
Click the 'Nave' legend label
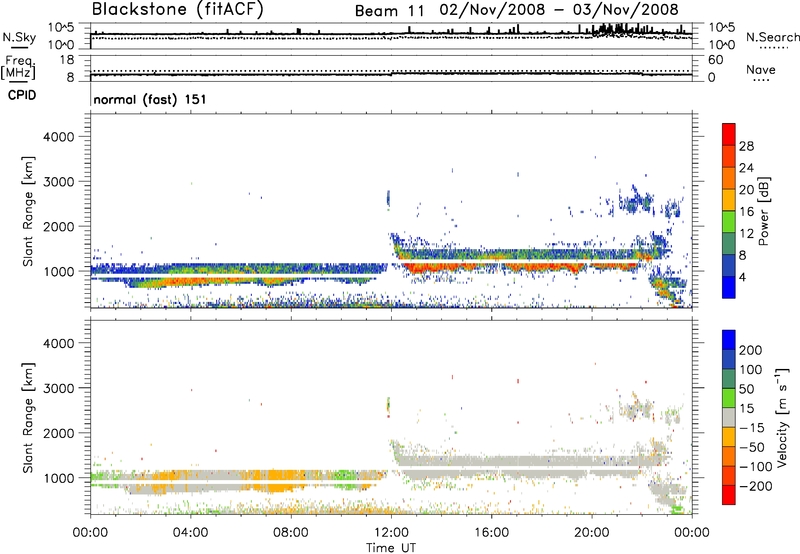[x=761, y=69]
